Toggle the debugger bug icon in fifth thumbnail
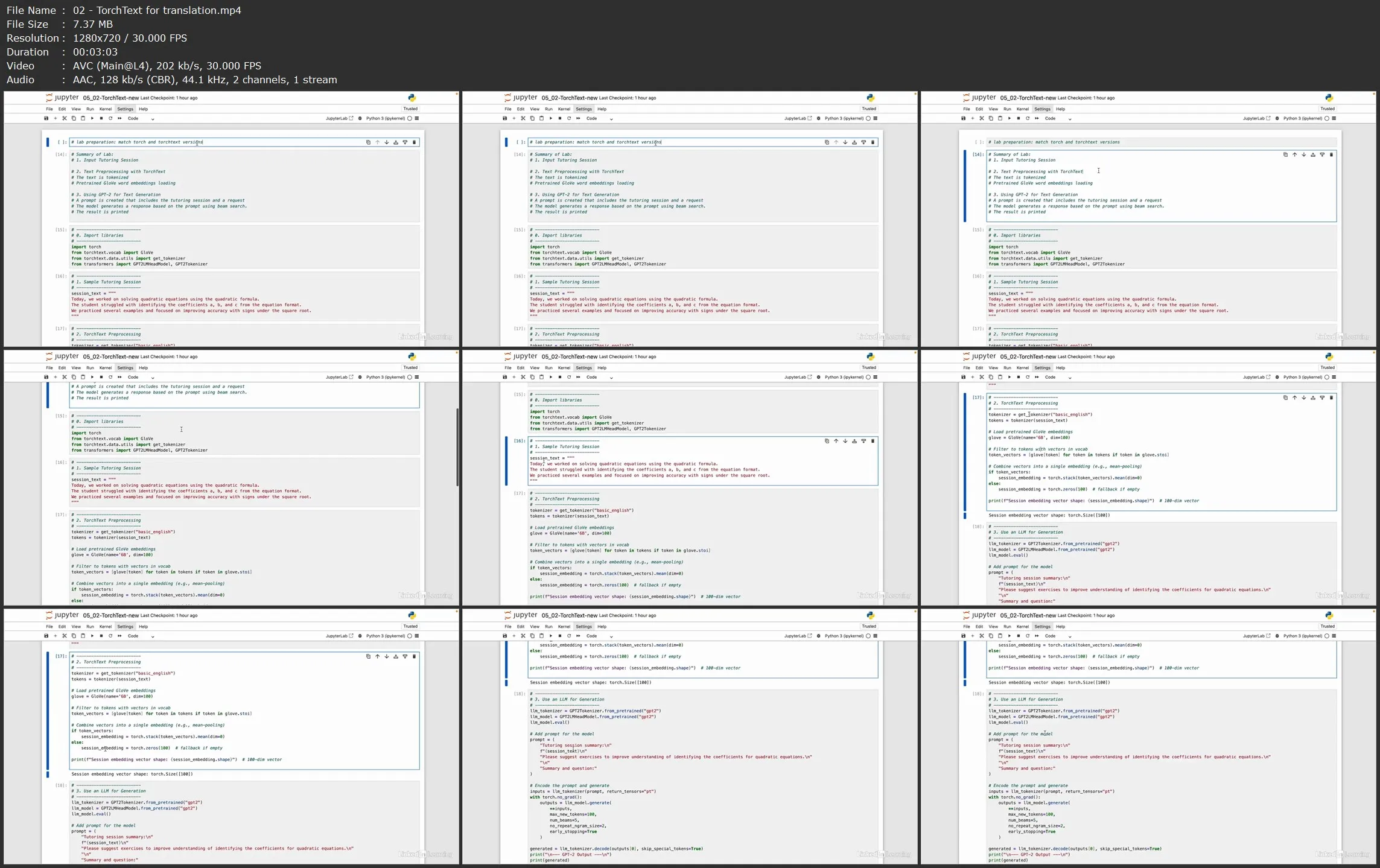 819,377
